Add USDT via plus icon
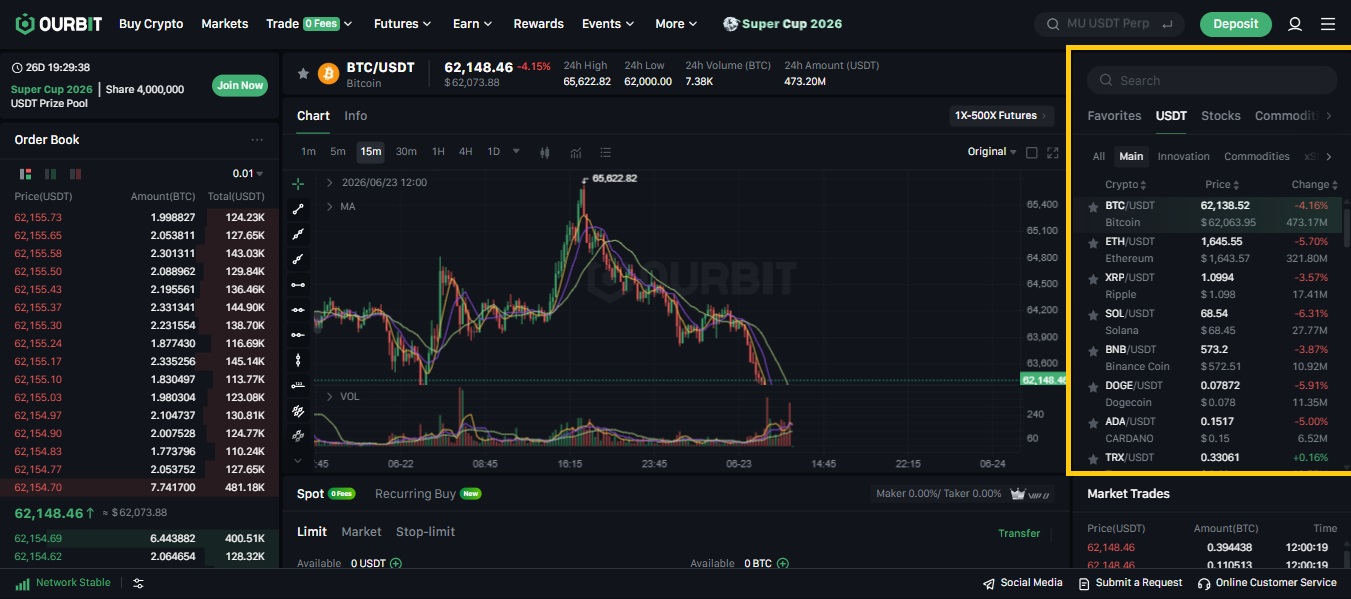The height and width of the screenshot is (599, 1351). (396, 564)
